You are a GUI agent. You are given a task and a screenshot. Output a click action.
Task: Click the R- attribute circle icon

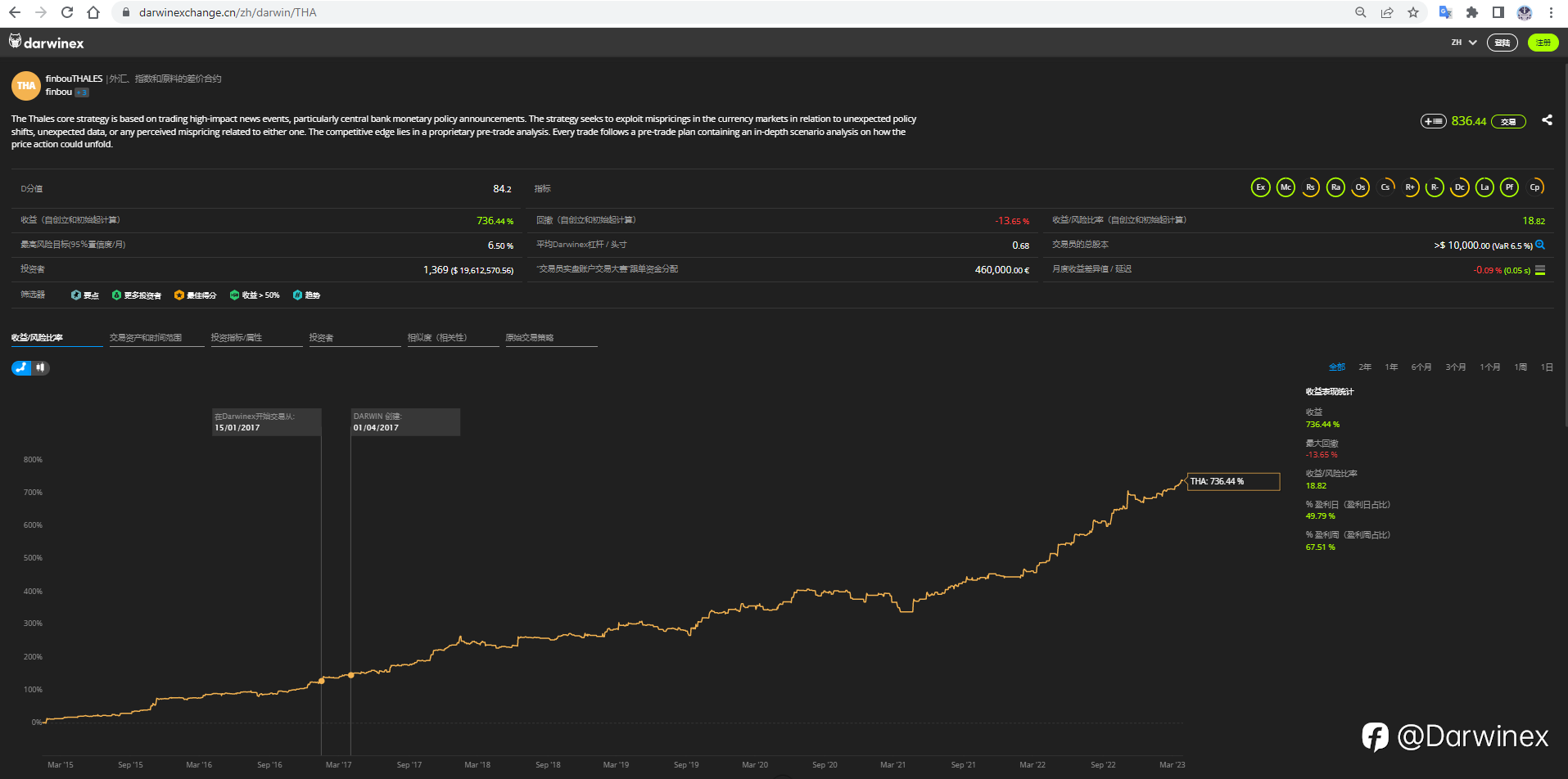pos(1435,187)
